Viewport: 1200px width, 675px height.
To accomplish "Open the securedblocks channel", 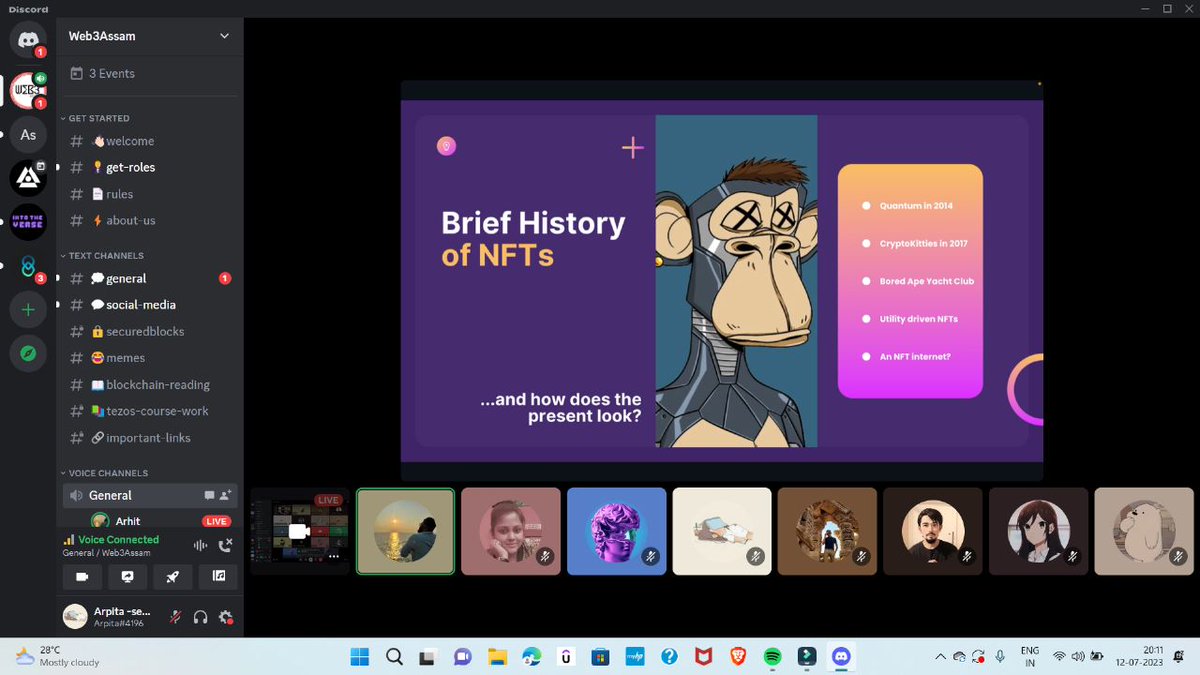I will 150,332.
